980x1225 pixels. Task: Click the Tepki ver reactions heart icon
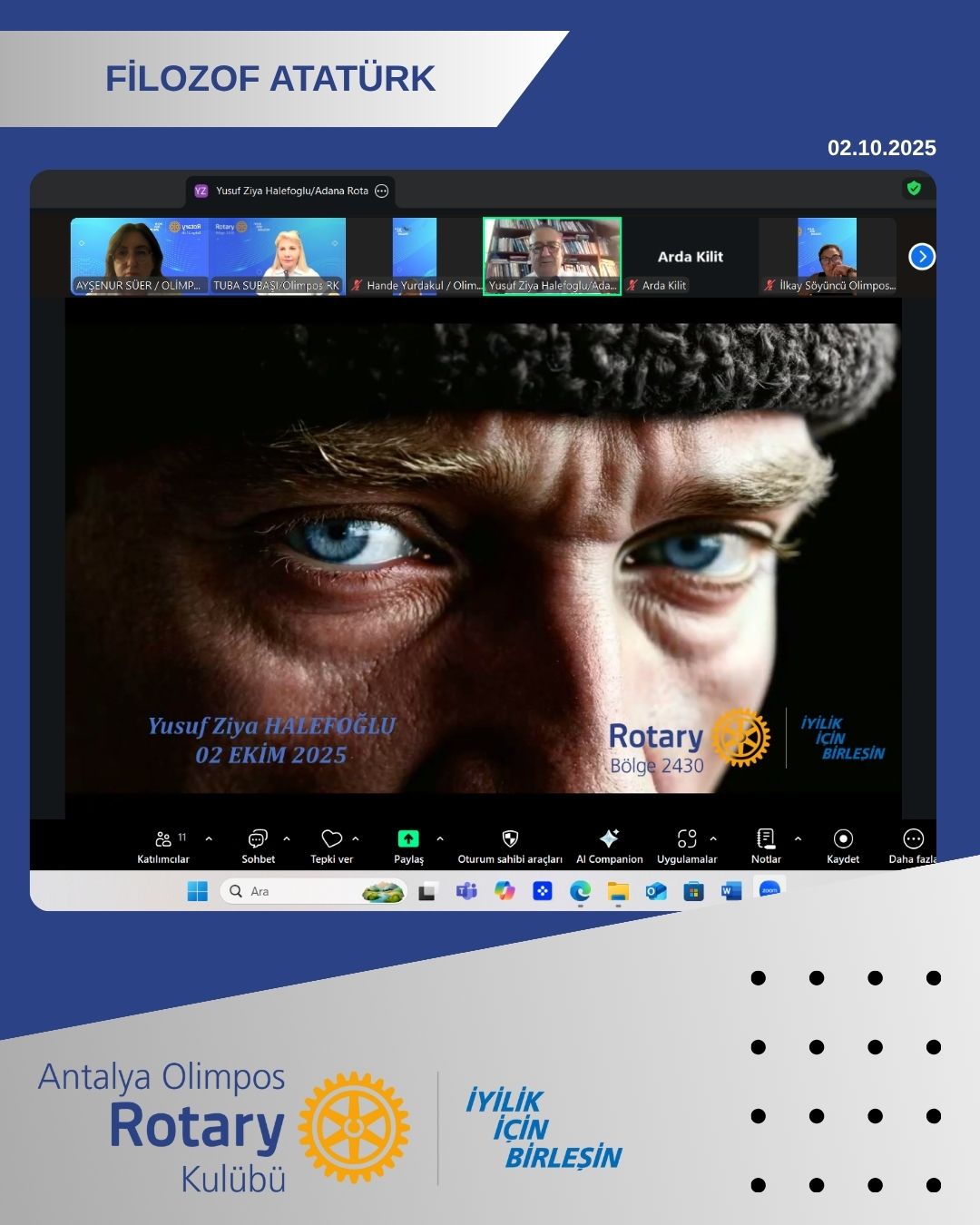331,839
